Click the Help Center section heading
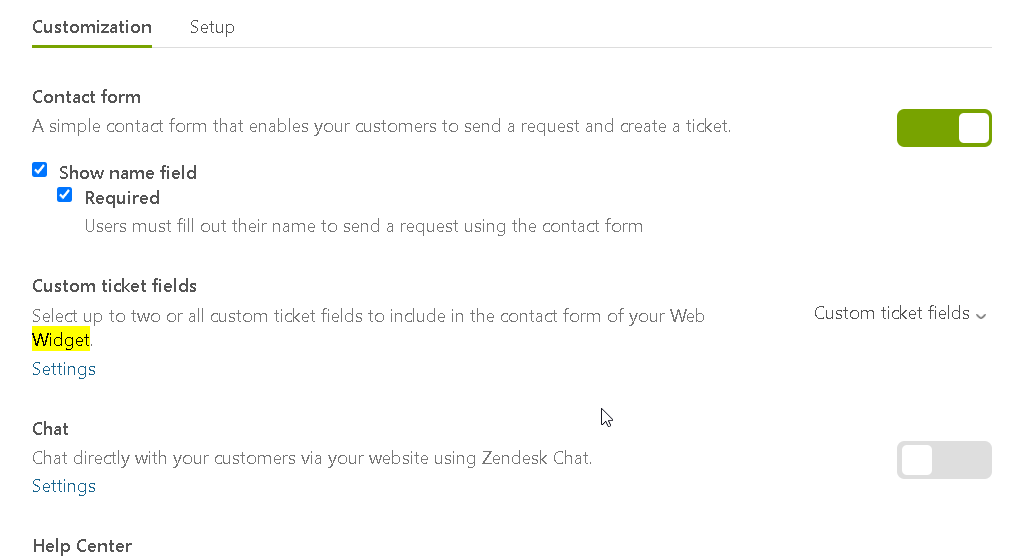 (x=82, y=546)
